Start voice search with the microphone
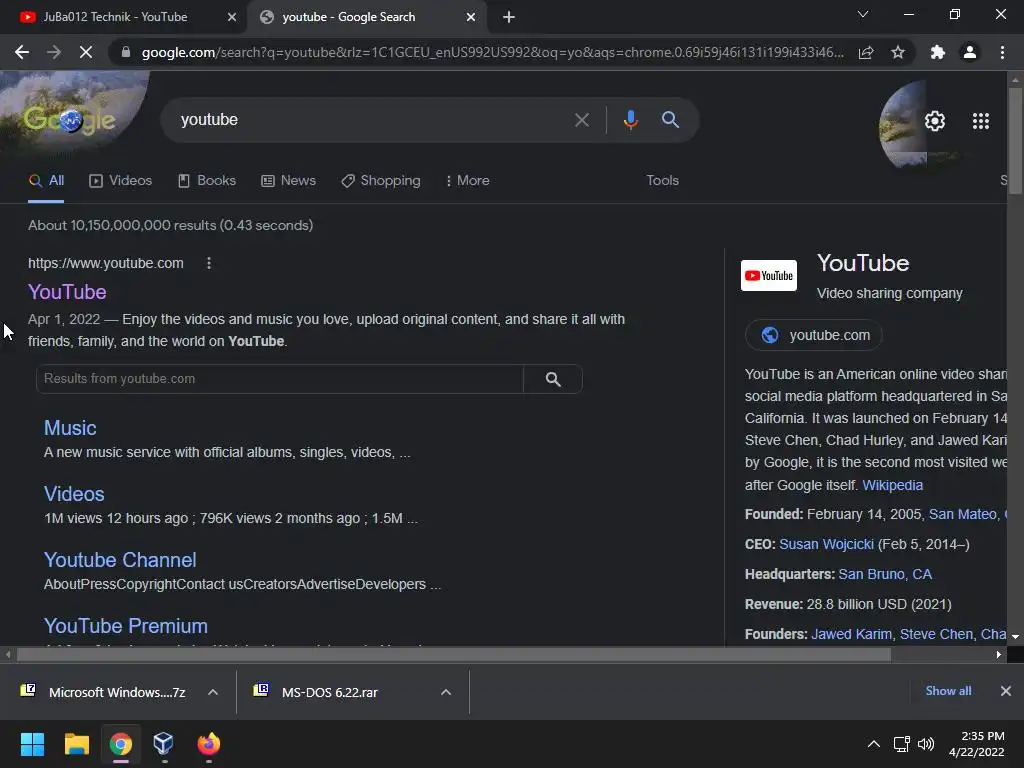 coord(630,120)
